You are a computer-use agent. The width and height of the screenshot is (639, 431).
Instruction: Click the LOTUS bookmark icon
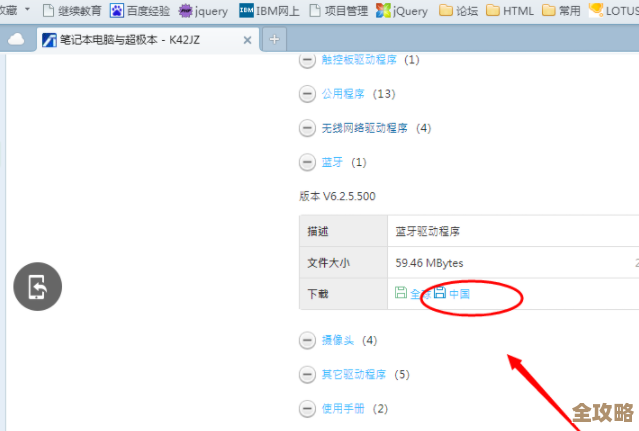point(596,10)
